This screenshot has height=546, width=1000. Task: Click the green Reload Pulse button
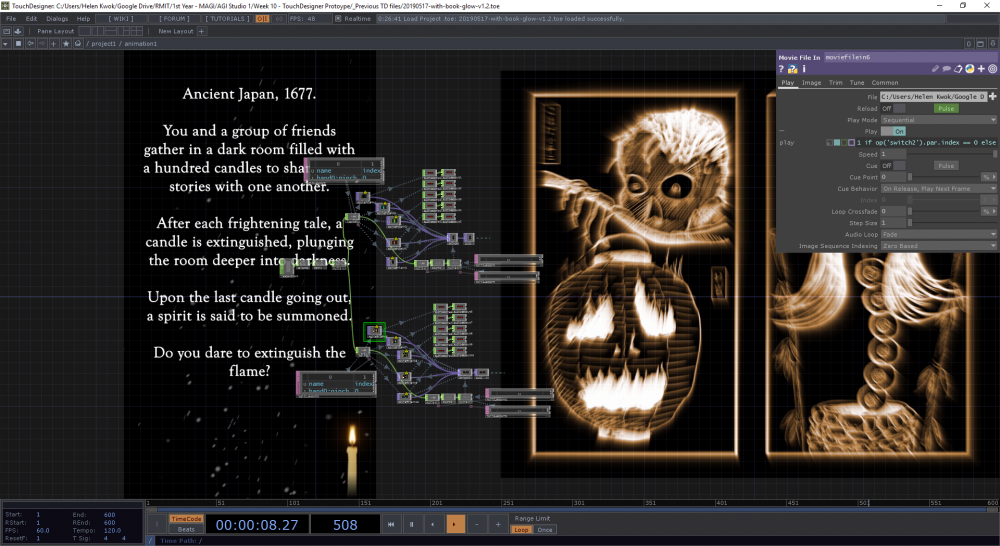click(946, 108)
